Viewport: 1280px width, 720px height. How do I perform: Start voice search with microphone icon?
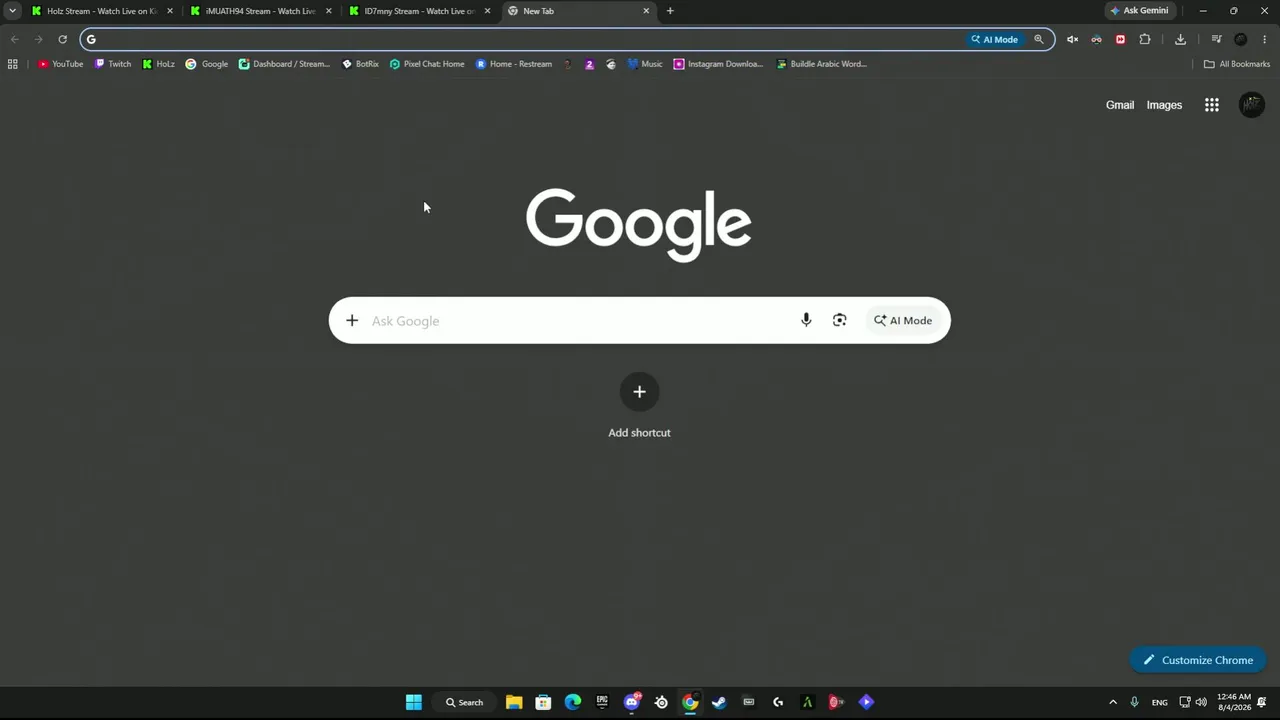pos(806,321)
